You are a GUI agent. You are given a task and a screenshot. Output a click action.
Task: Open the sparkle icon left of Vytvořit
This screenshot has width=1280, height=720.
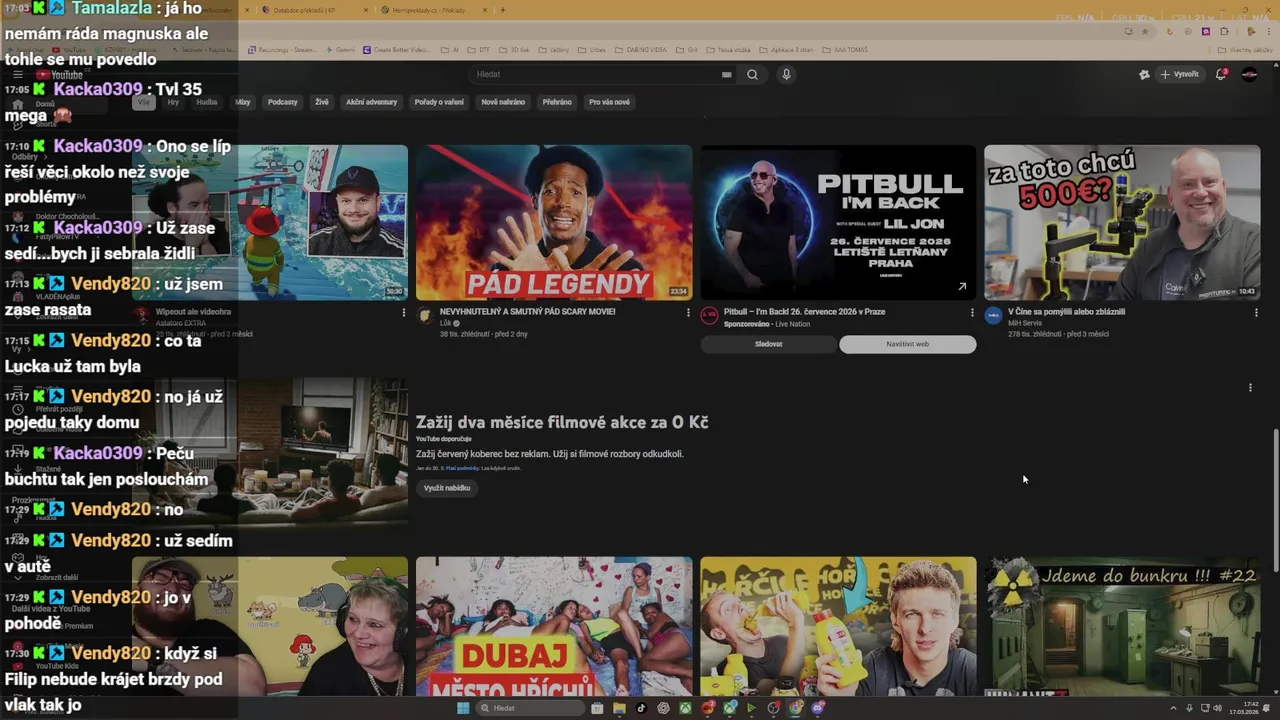coord(1144,74)
